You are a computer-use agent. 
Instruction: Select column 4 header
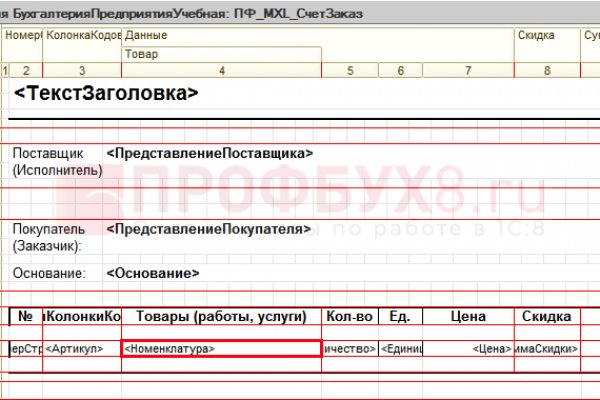[x=221, y=71]
